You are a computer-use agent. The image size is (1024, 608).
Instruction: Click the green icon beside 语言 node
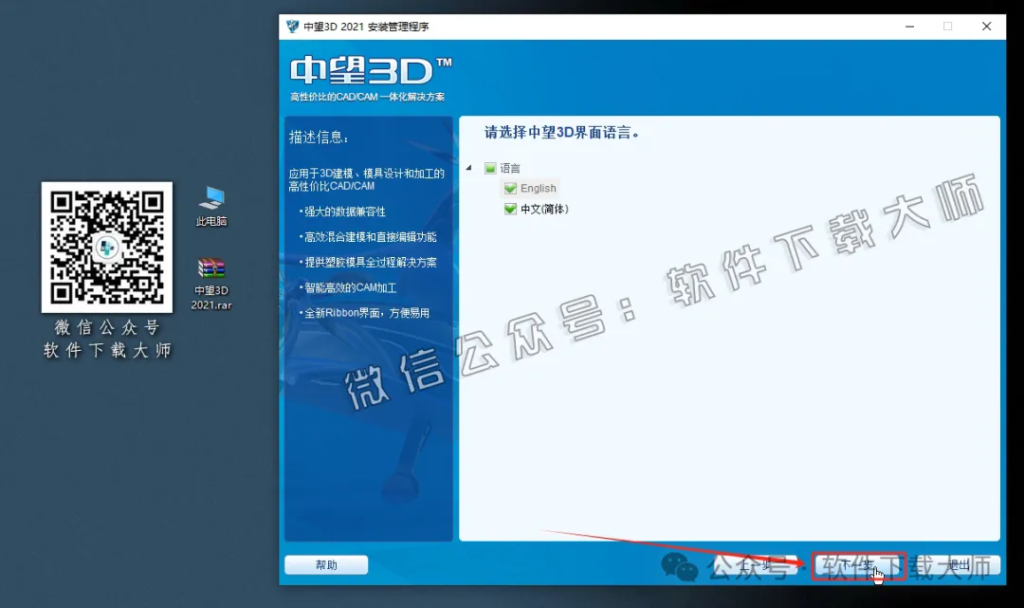489,168
